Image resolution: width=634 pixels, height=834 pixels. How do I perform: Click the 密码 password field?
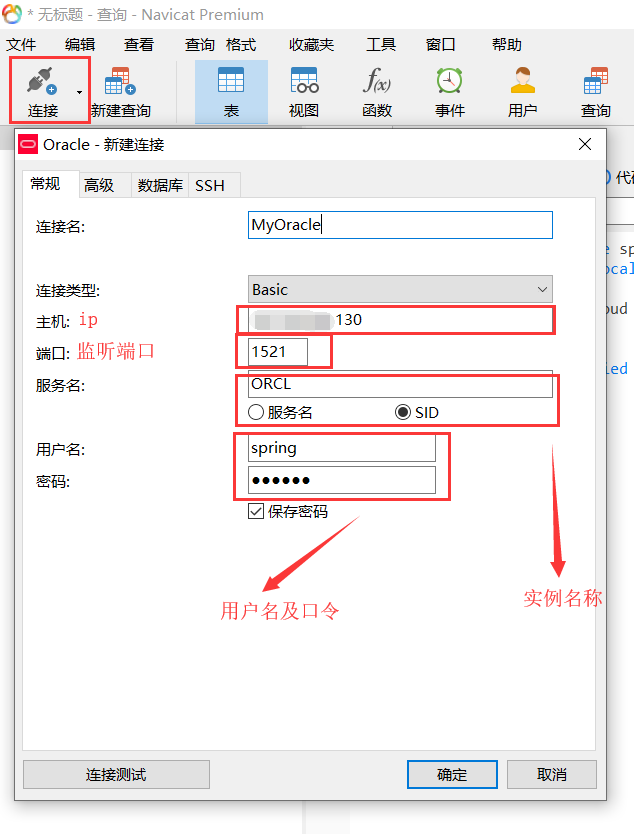(x=341, y=480)
